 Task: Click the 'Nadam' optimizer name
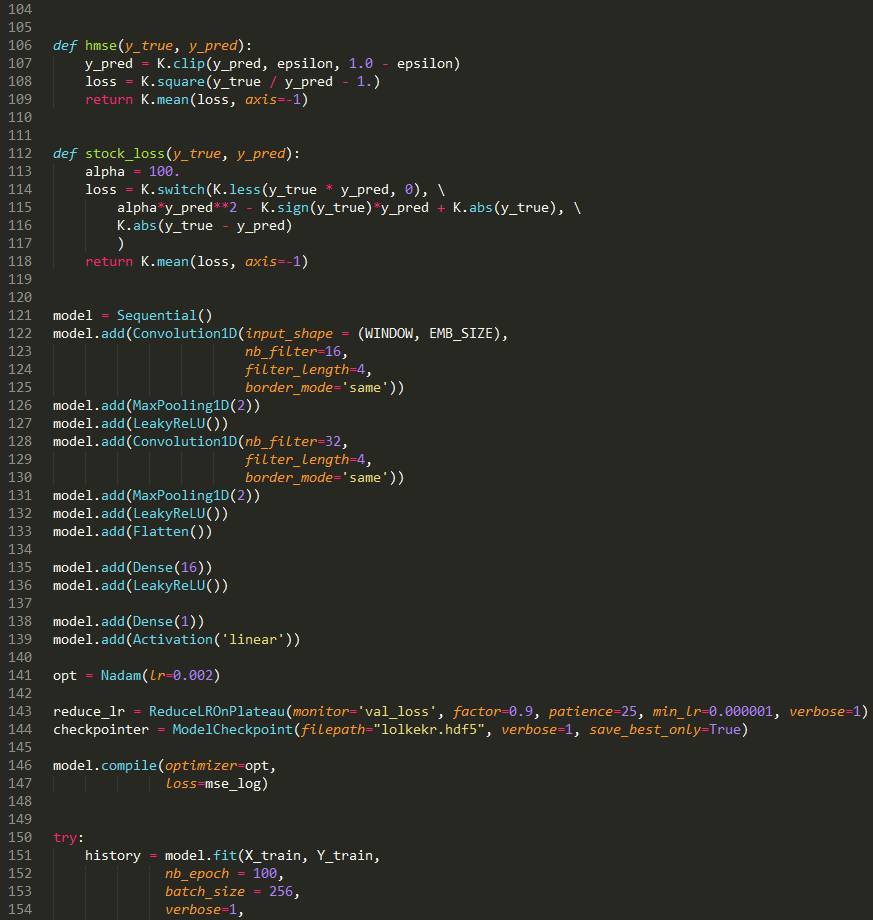(x=121, y=675)
